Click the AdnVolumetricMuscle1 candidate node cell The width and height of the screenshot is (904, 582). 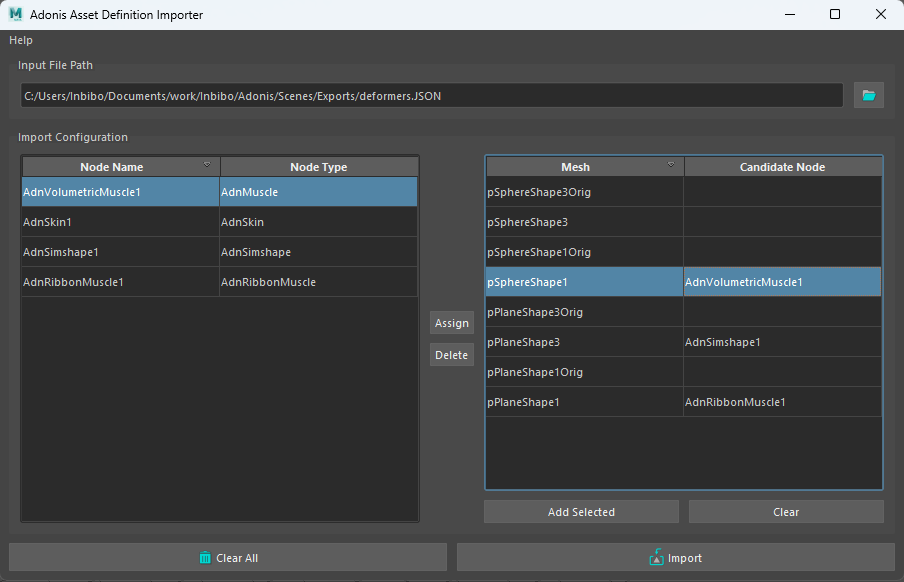(x=782, y=282)
